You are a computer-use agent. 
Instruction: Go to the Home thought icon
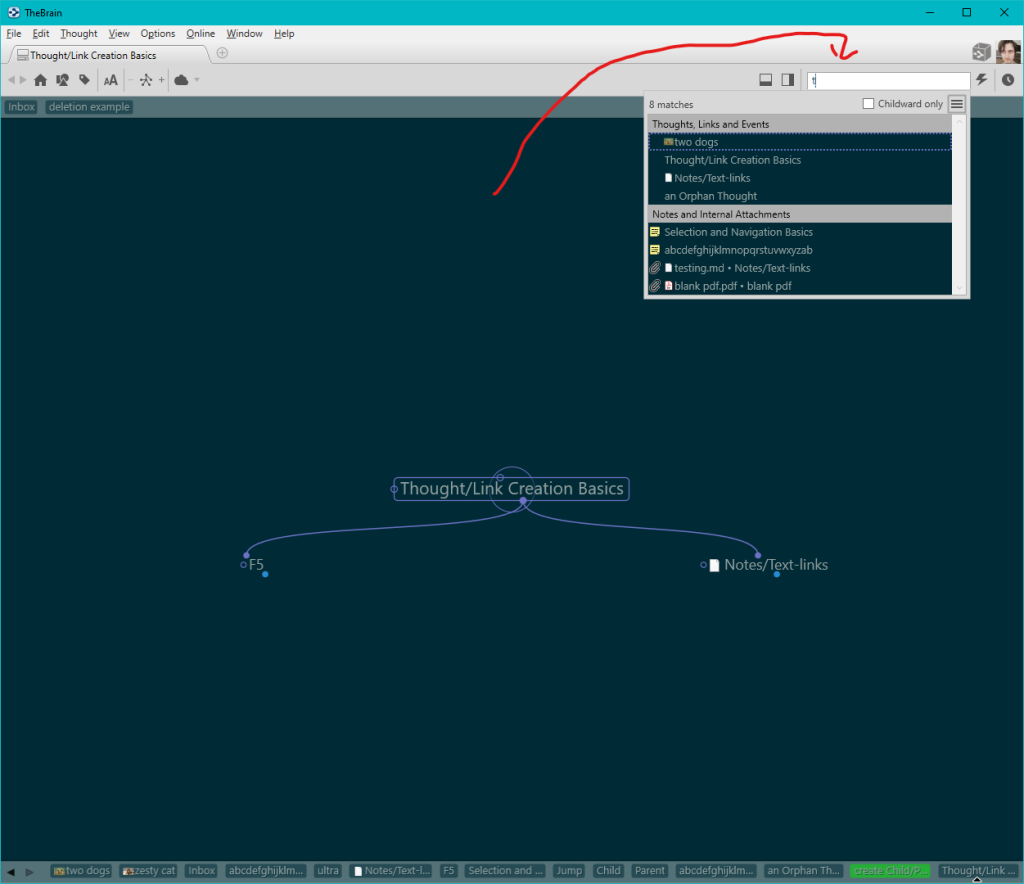click(x=40, y=80)
